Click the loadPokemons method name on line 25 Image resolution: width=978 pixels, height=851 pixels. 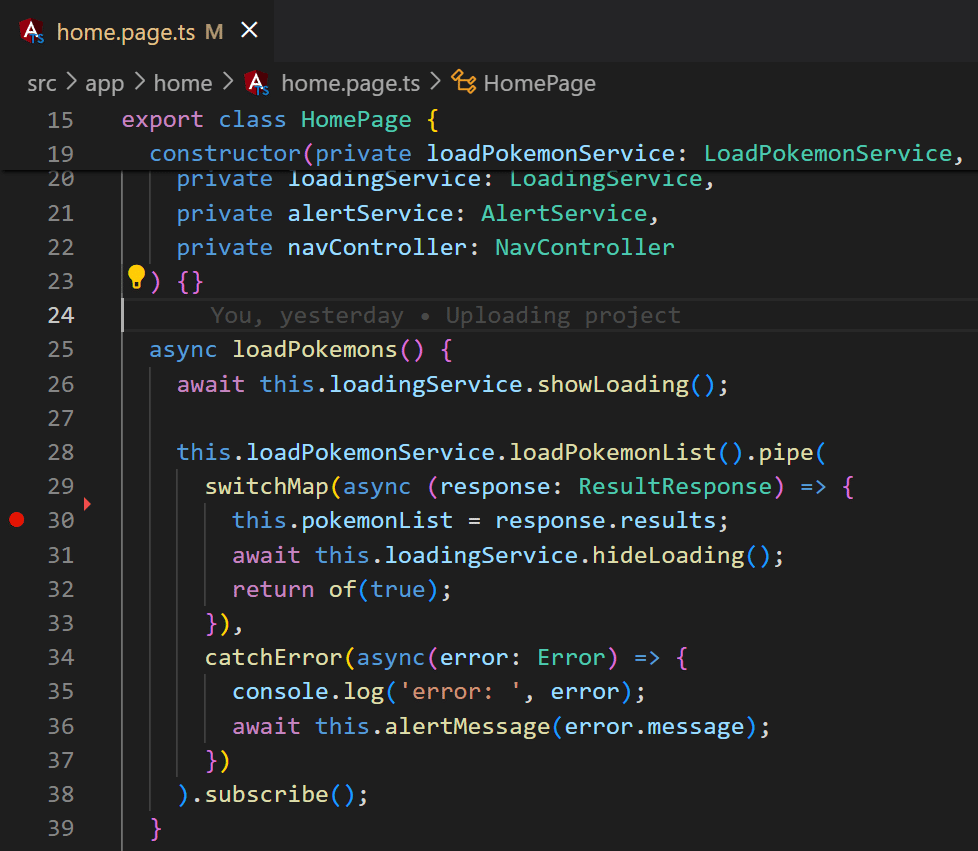tap(315, 349)
